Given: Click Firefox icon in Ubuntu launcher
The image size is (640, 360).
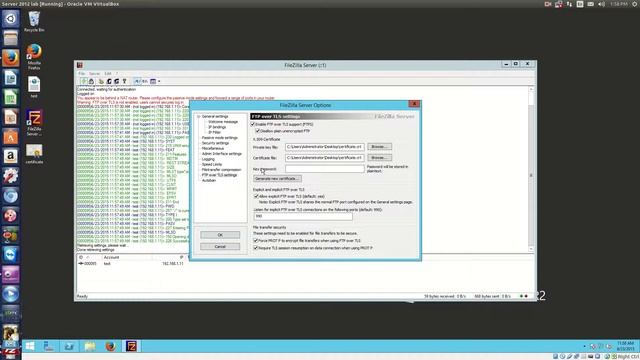Looking at the screenshot, I should [11, 58].
